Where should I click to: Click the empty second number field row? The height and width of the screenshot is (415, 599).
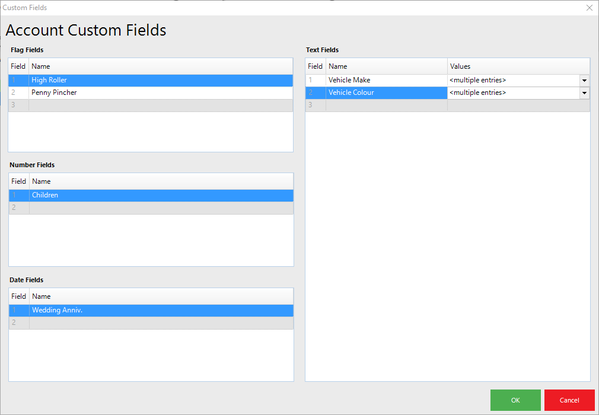(x=151, y=208)
